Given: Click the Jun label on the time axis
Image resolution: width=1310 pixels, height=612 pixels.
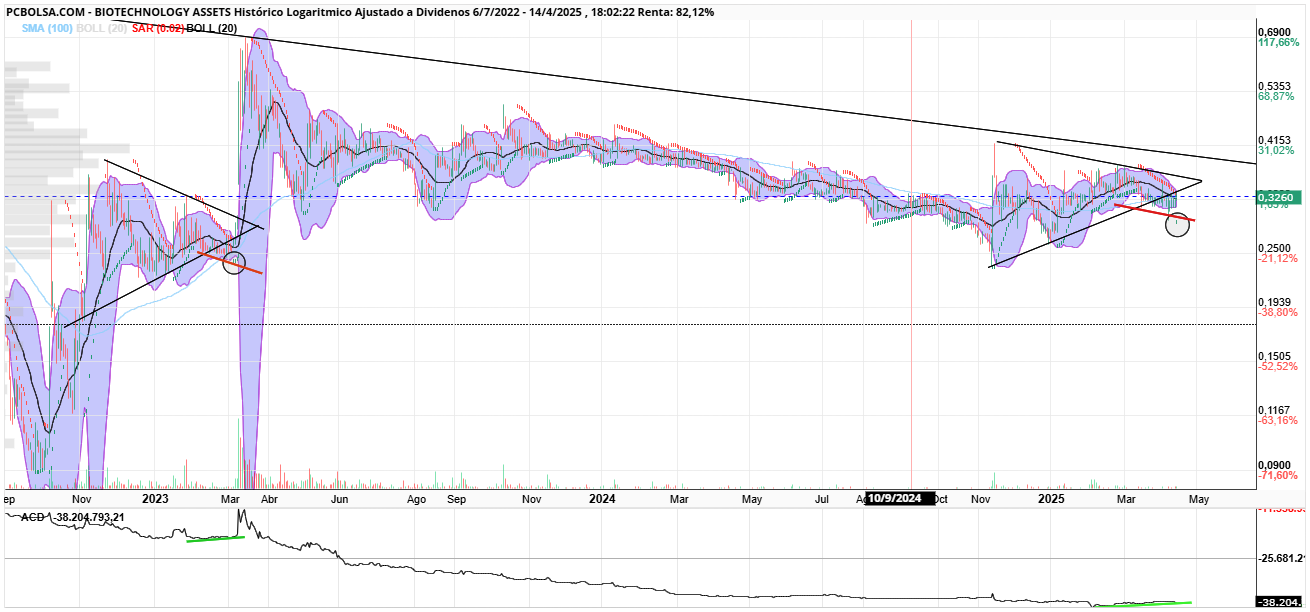Looking at the screenshot, I should (x=340, y=498).
